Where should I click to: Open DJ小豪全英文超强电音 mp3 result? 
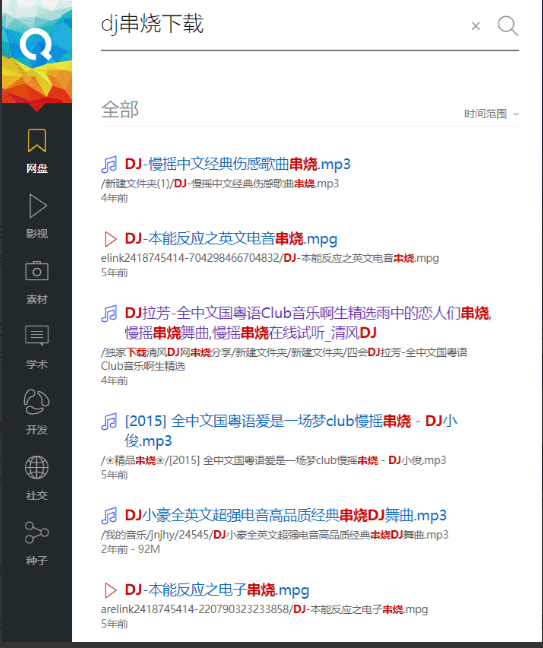286,515
